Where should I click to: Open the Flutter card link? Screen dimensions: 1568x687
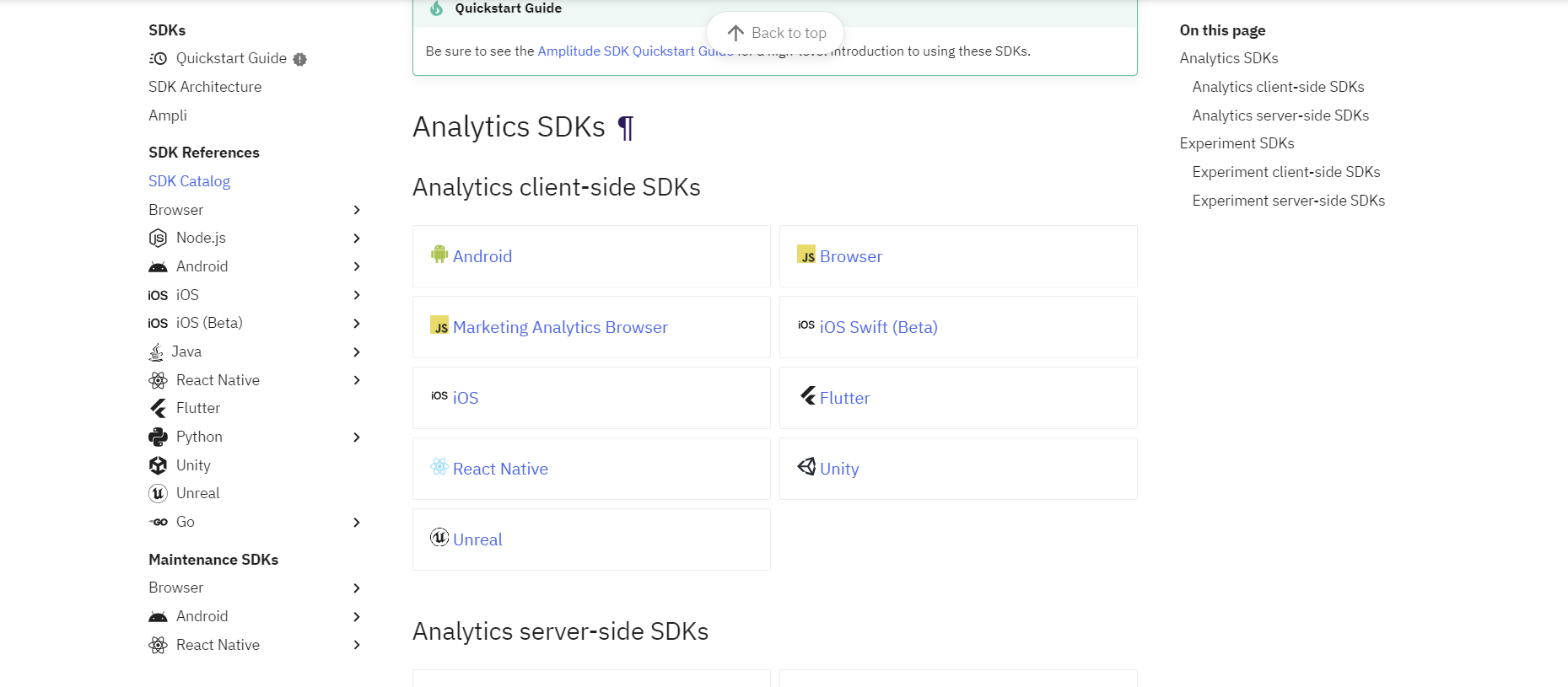(844, 398)
